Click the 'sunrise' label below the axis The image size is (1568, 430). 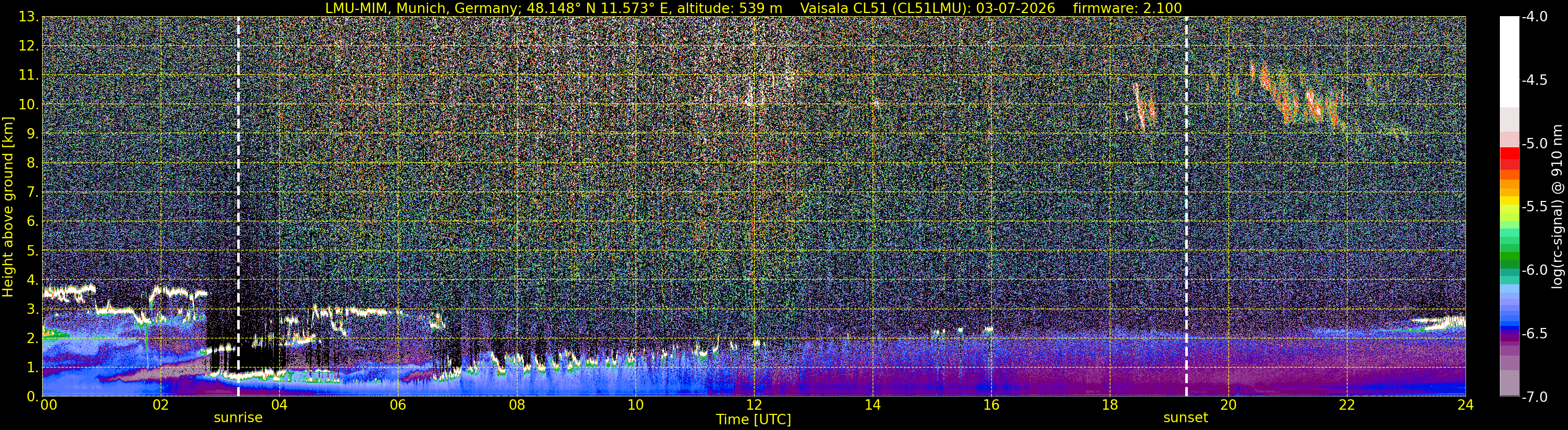pos(238,418)
